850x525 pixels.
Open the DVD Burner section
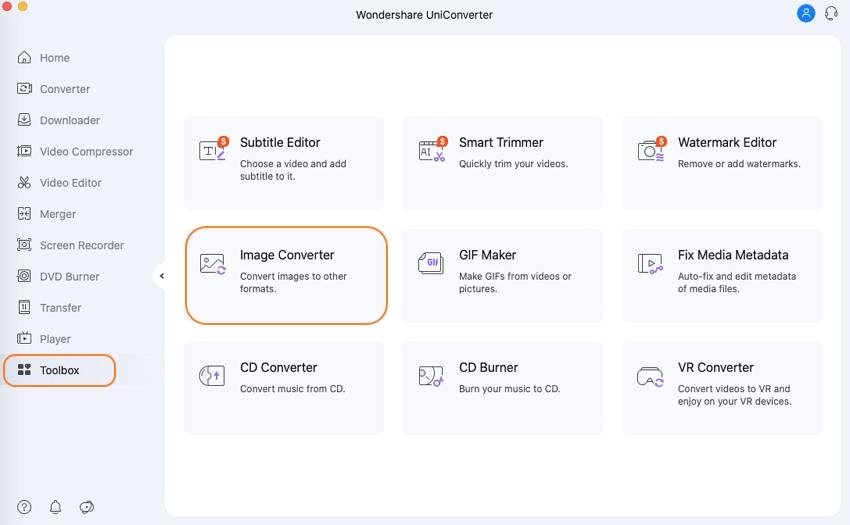click(69, 277)
